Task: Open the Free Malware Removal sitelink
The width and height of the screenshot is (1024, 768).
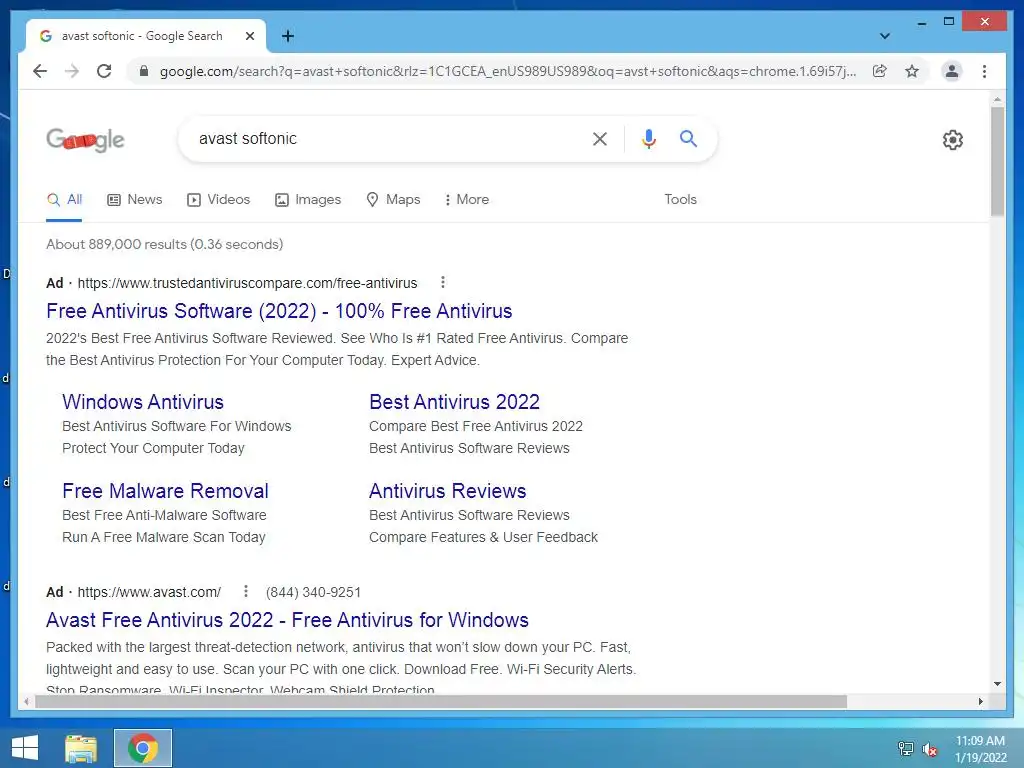Action: tap(165, 490)
